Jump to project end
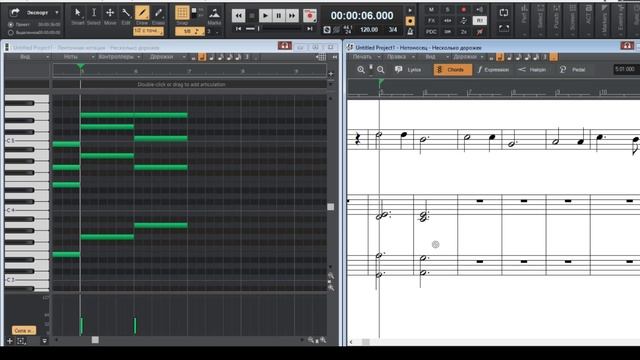The height and width of the screenshot is (360, 640). click(x=310, y=29)
